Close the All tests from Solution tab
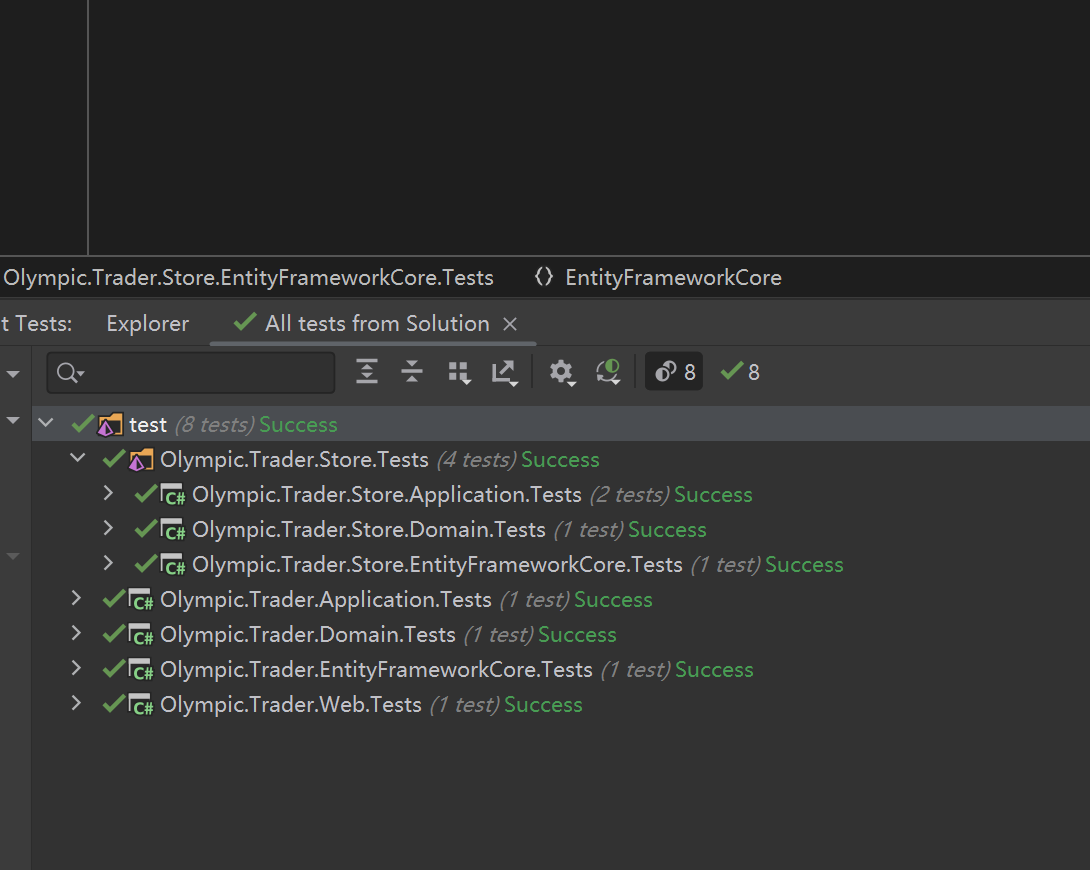 [x=510, y=324]
